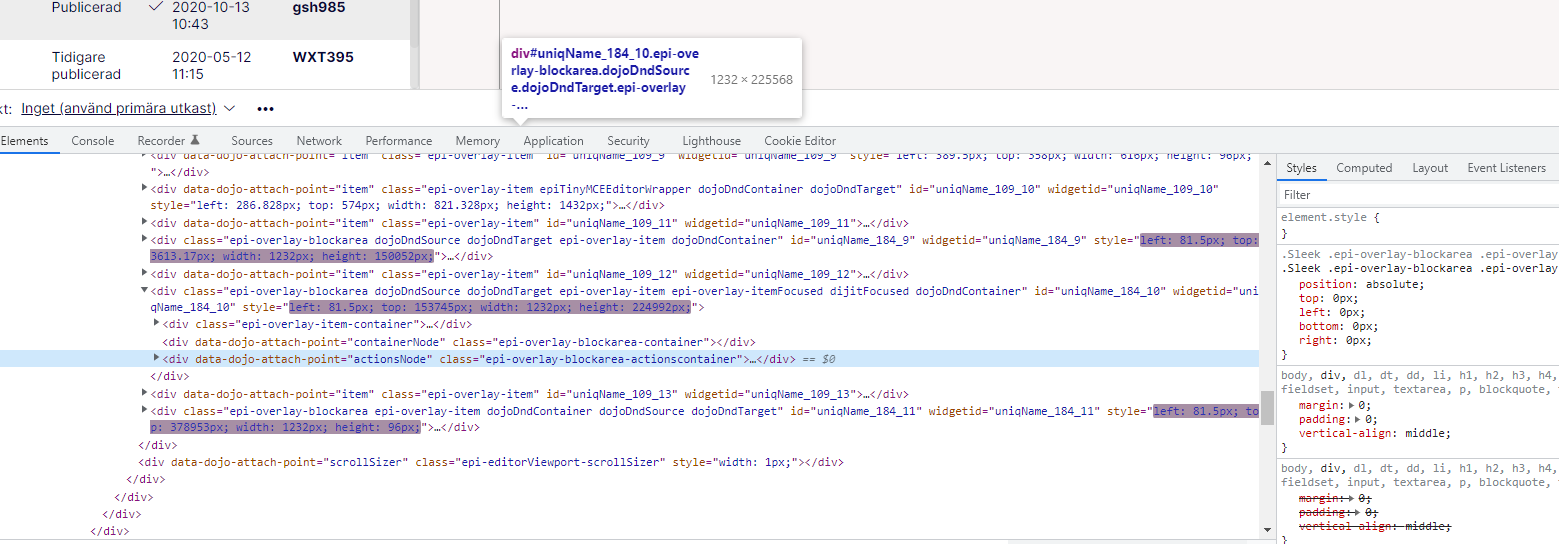This screenshot has width=1559, height=544.
Task: Expand the uniqName_109_13 div node
Action: [144, 394]
